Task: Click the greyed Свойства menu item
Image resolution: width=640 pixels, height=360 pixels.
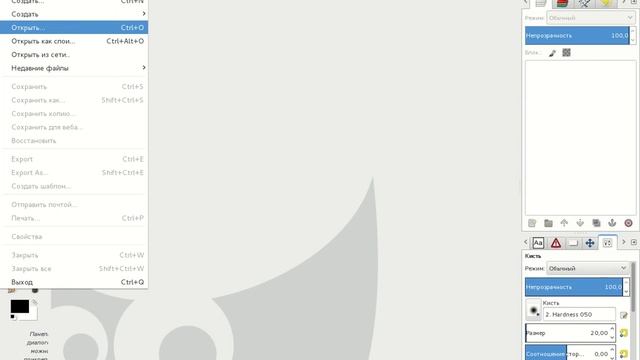Action: pyautogui.click(x=74, y=236)
